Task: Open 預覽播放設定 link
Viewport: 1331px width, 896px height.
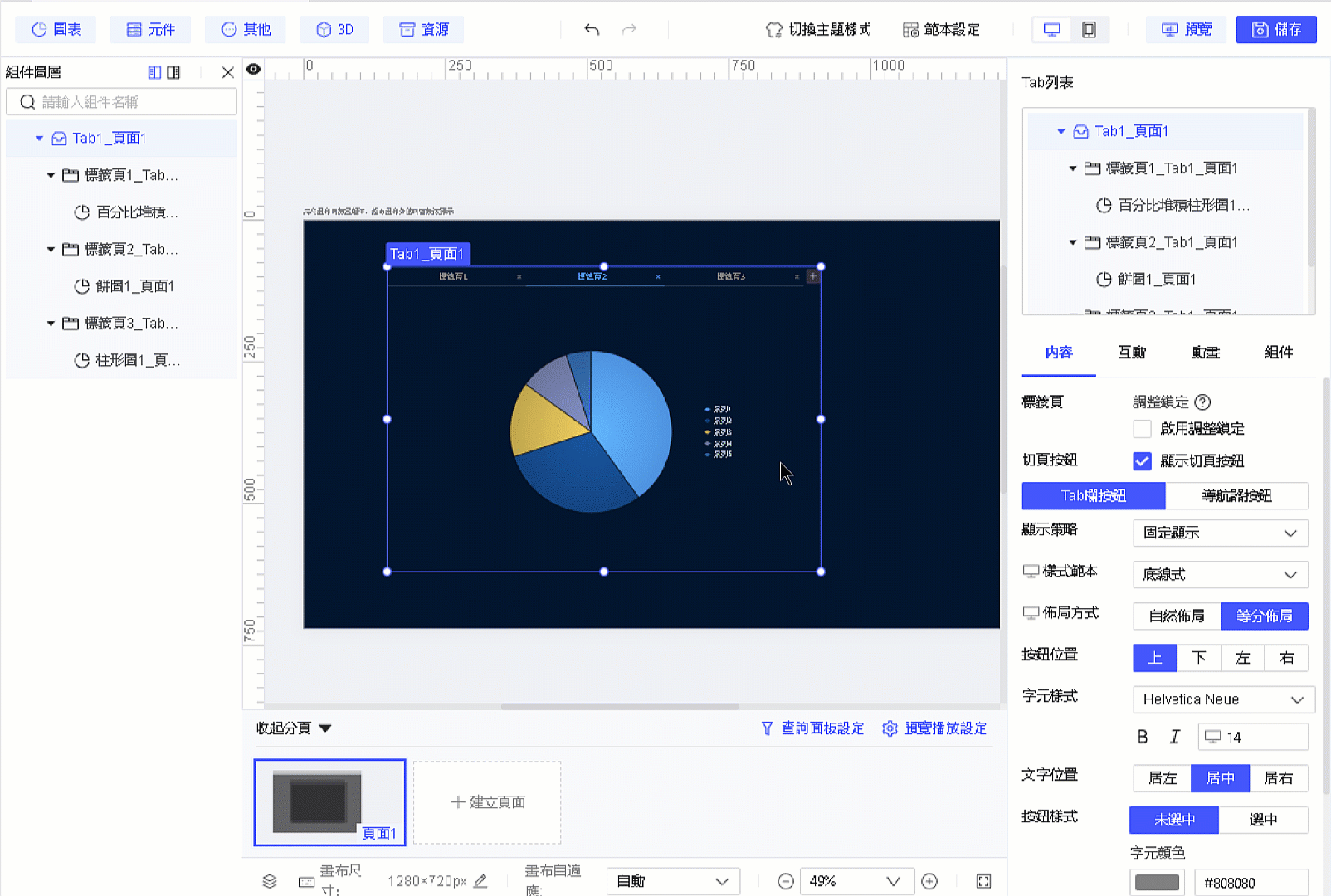Action: (x=934, y=728)
